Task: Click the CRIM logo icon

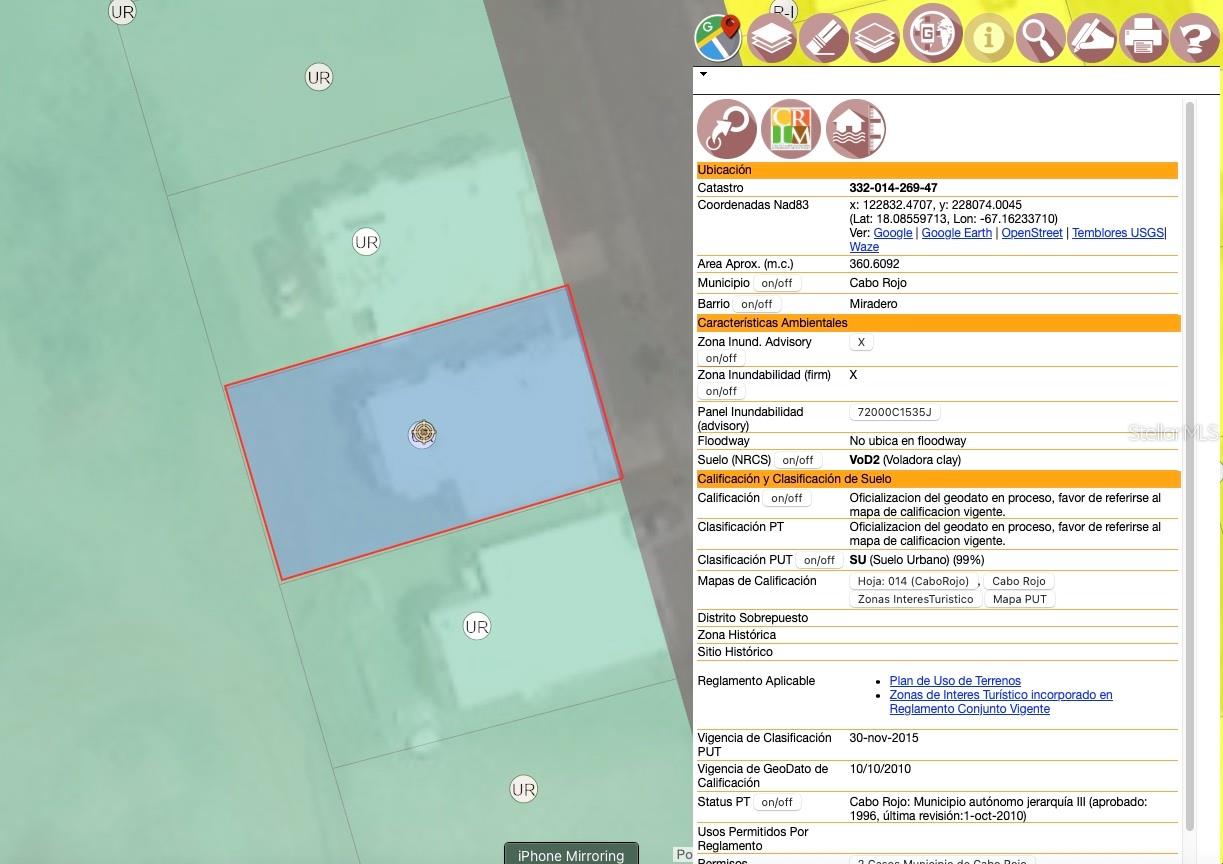Action: 791,129
